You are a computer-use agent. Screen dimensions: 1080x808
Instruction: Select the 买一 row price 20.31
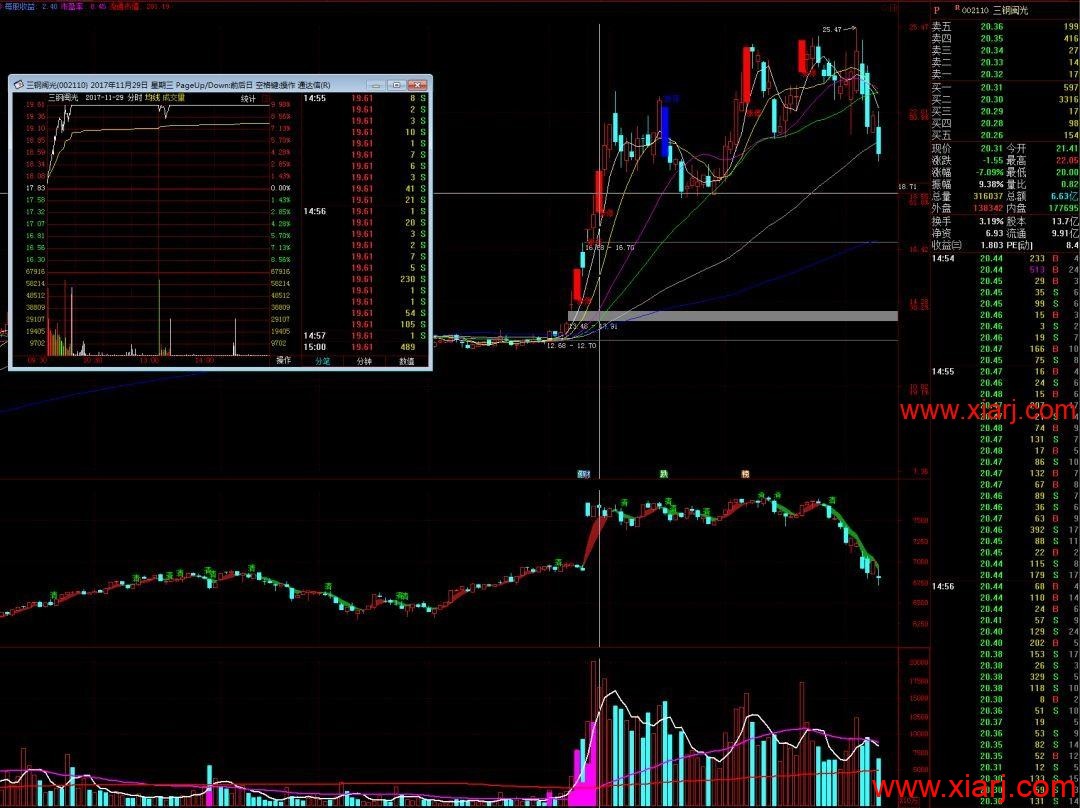point(992,87)
